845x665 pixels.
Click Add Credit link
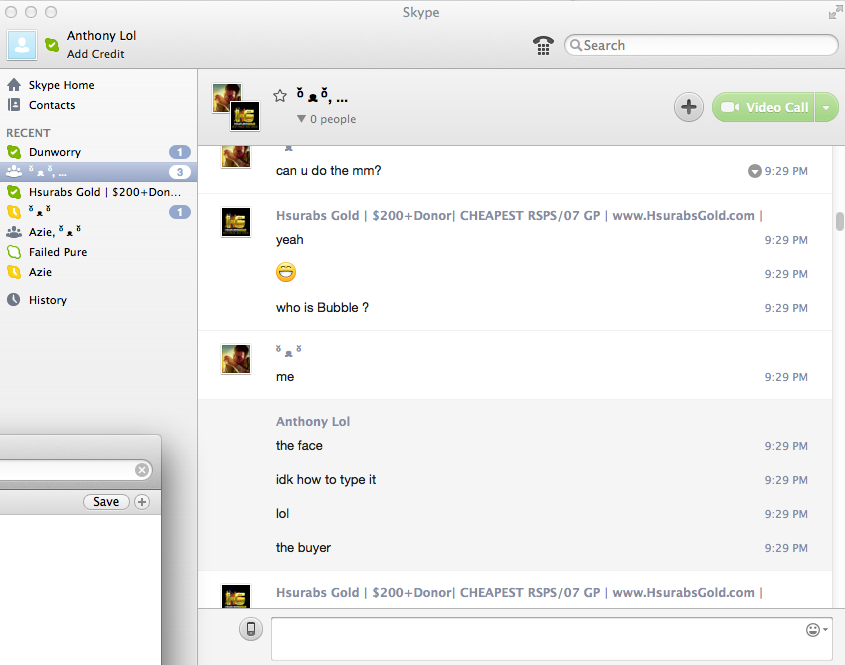click(x=95, y=54)
